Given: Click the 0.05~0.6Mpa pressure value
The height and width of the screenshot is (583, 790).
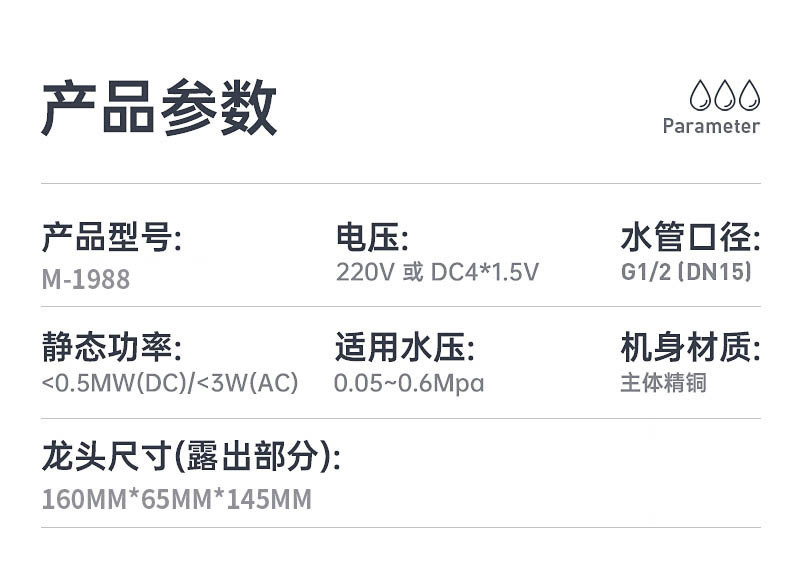Looking at the screenshot, I should 409,383.
